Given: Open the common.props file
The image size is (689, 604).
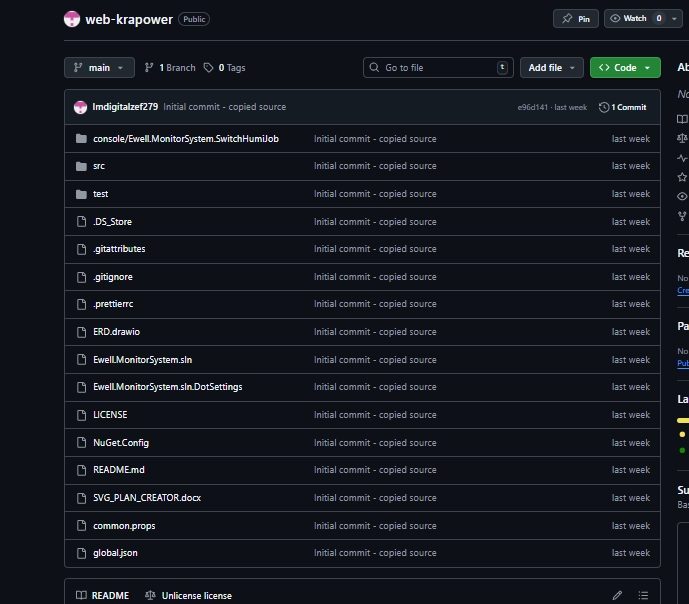Looking at the screenshot, I should pos(124,526).
